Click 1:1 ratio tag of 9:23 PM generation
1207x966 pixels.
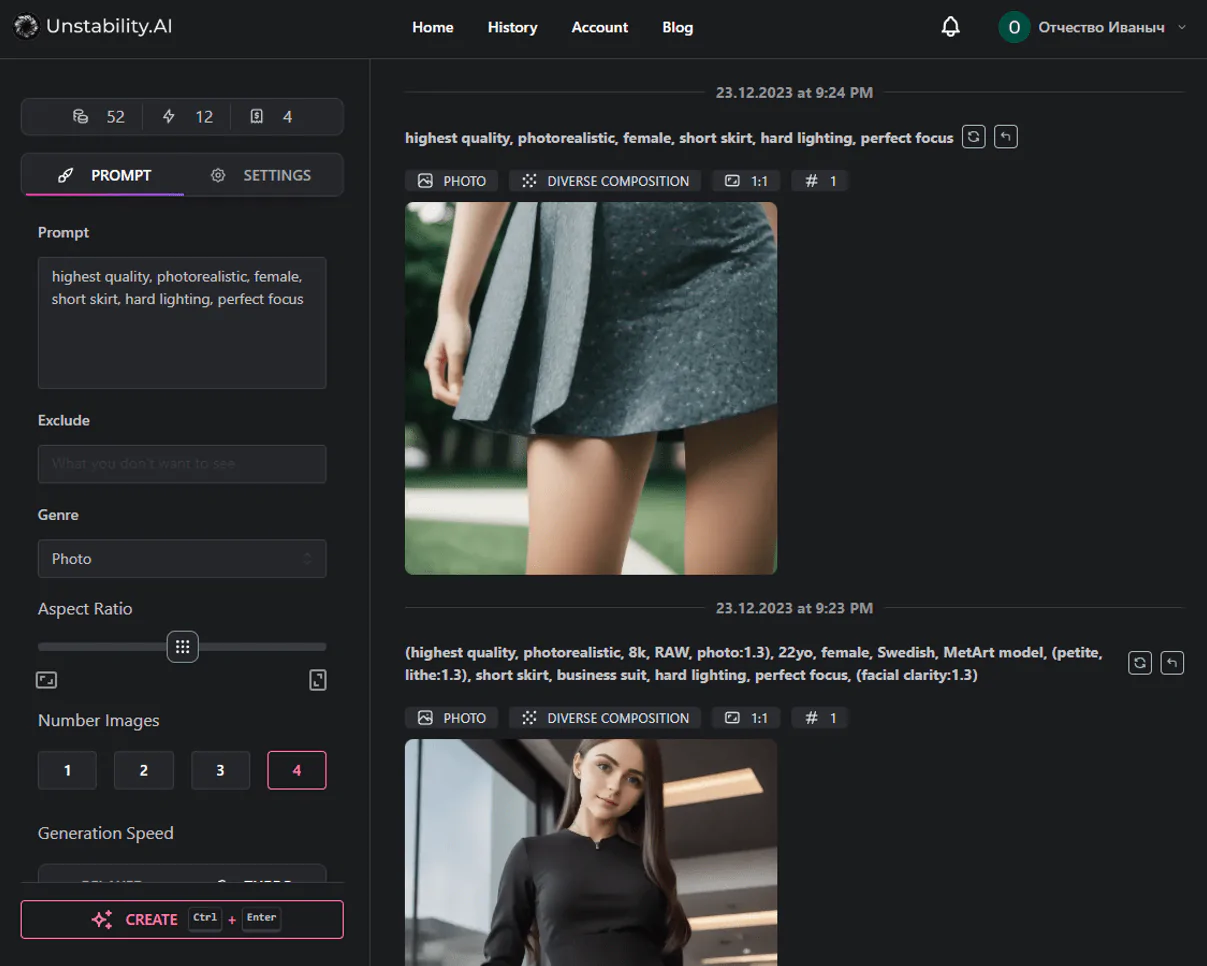(x=746, y=718)
